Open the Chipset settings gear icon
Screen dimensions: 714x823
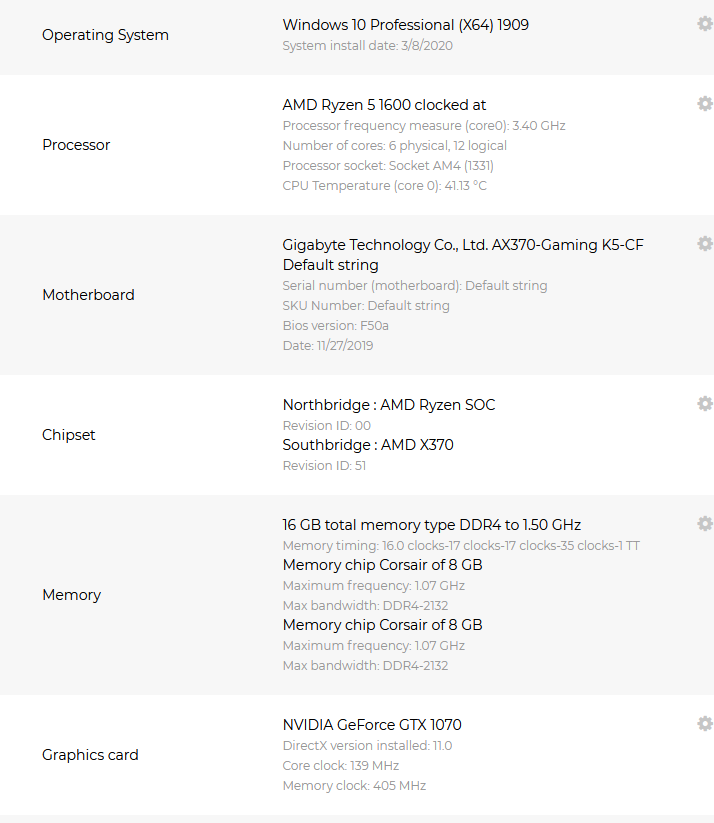(705, 404)
